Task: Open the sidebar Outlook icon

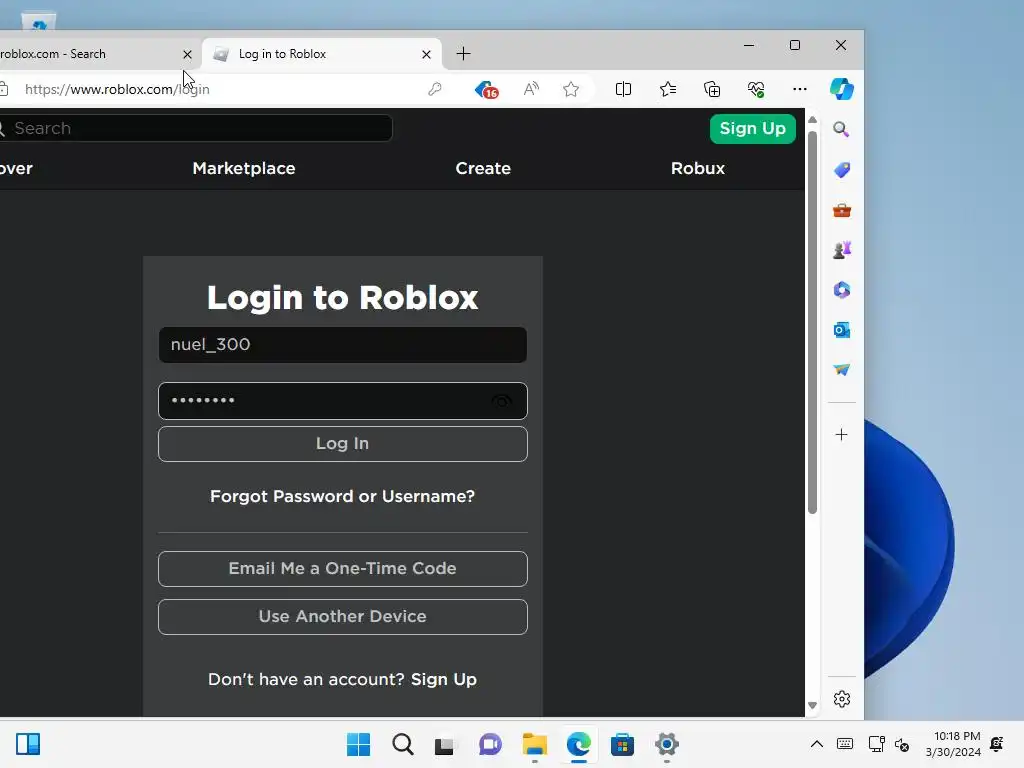Action: click(x=842, y=330)
